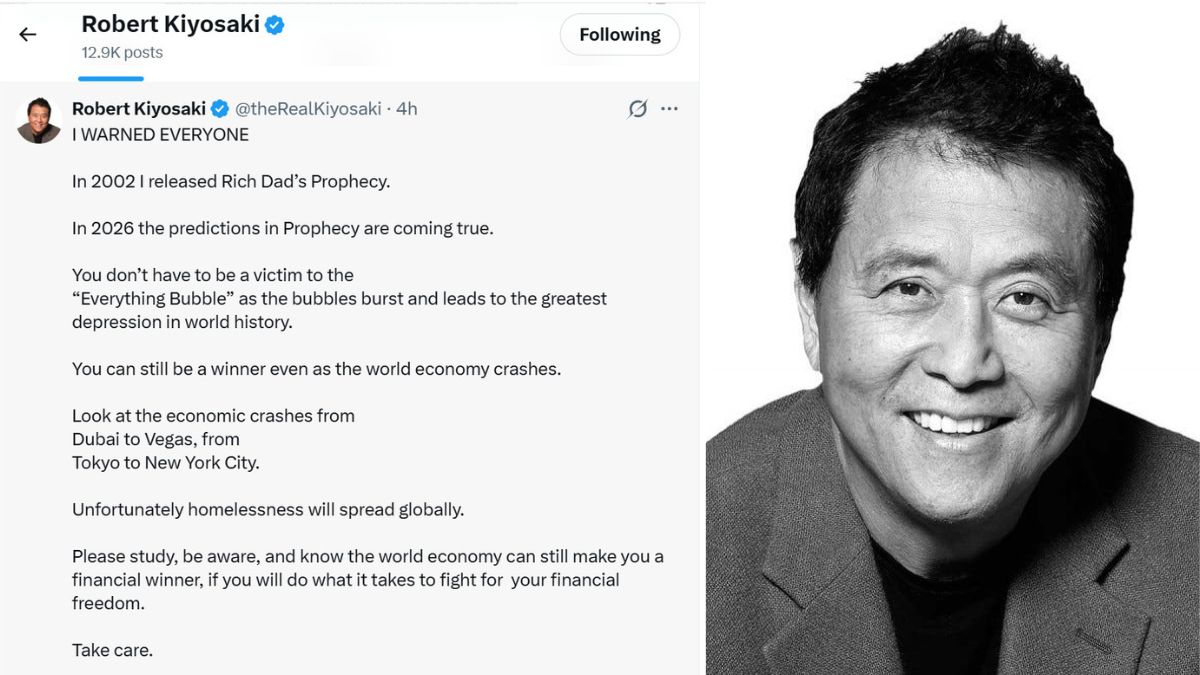
Task: Click the Robert Kiyosaki header title
Action: coord(170,24)
